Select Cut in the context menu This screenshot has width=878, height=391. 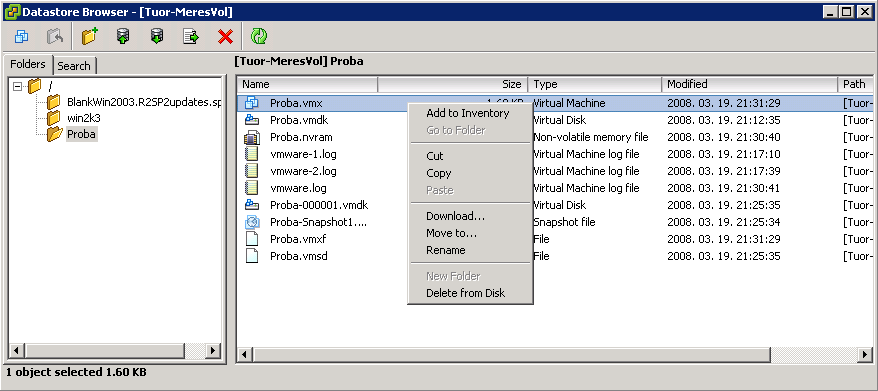click(435, 156)
